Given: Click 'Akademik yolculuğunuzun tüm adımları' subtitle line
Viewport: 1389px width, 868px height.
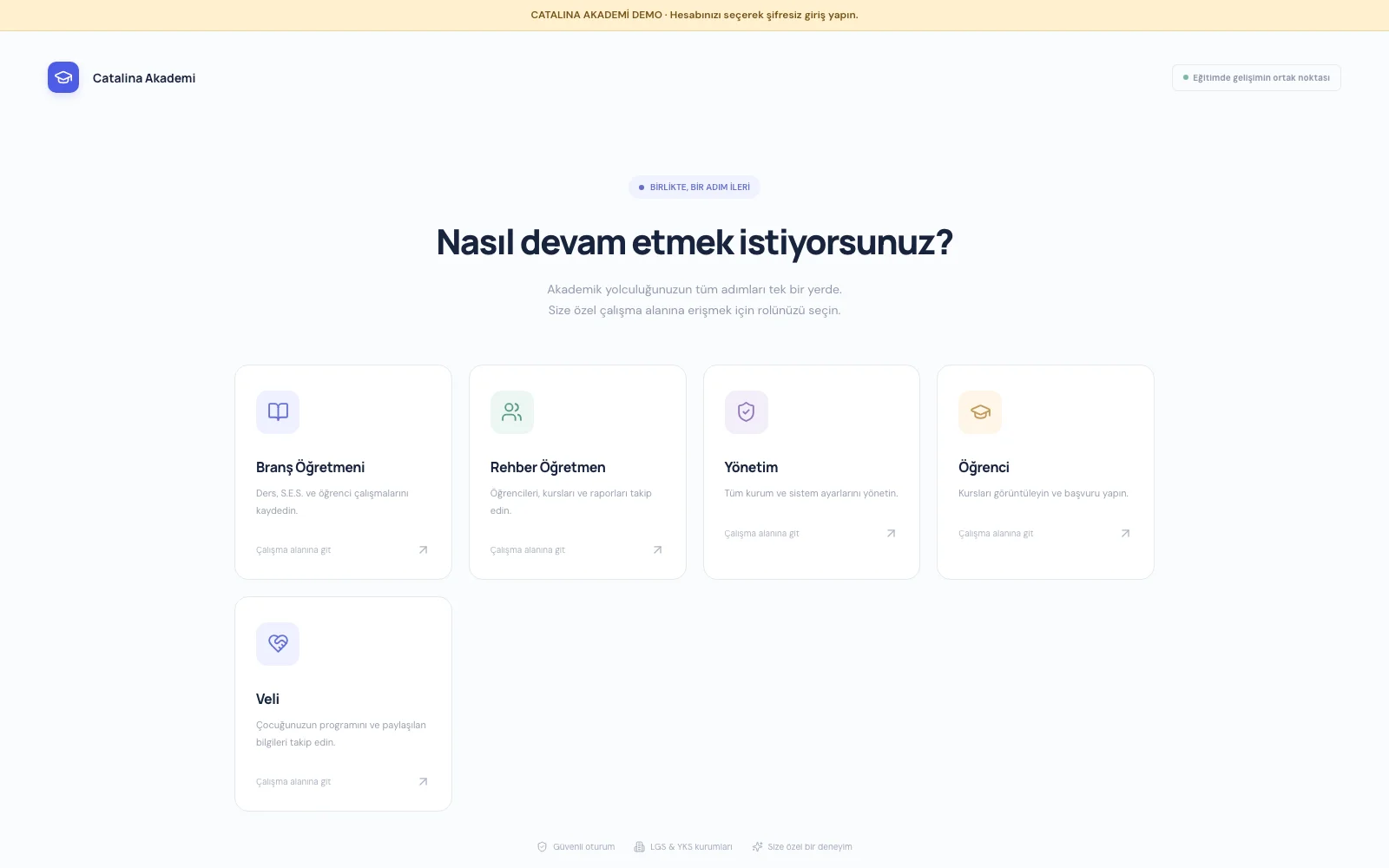Looking at the screenshot, I should 694,289.
